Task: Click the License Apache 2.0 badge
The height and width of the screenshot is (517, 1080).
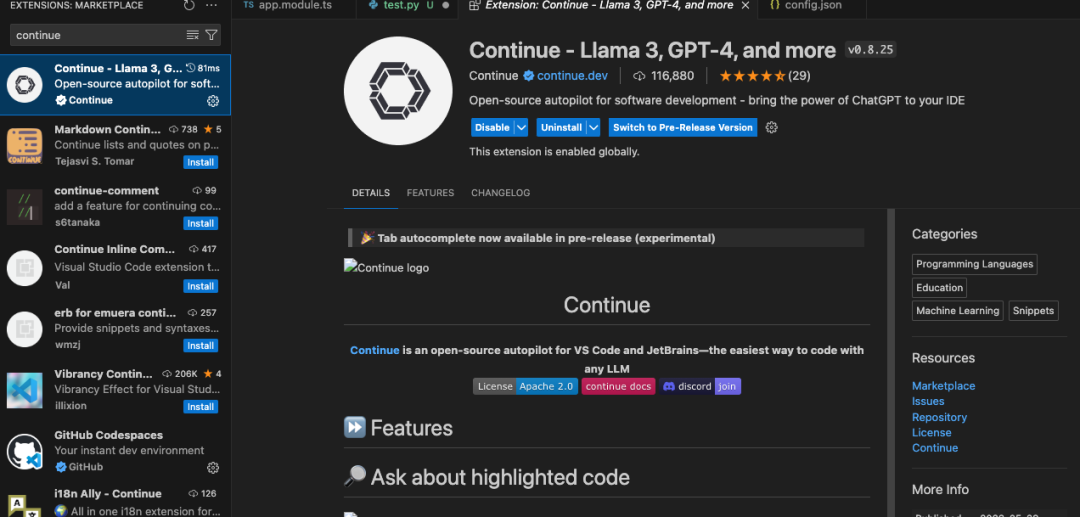Action: [526, 386]
